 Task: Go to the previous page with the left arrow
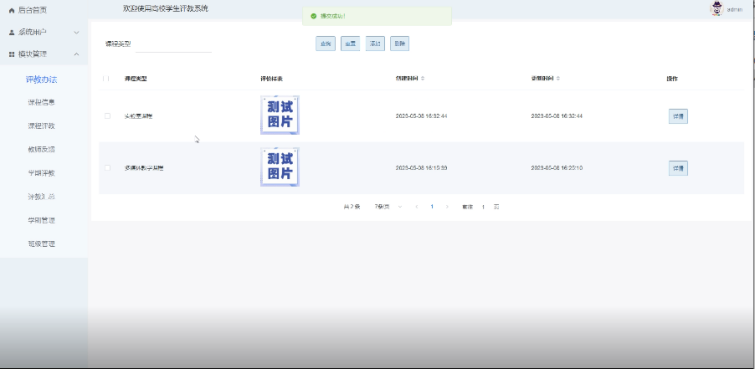coord(417,206)
